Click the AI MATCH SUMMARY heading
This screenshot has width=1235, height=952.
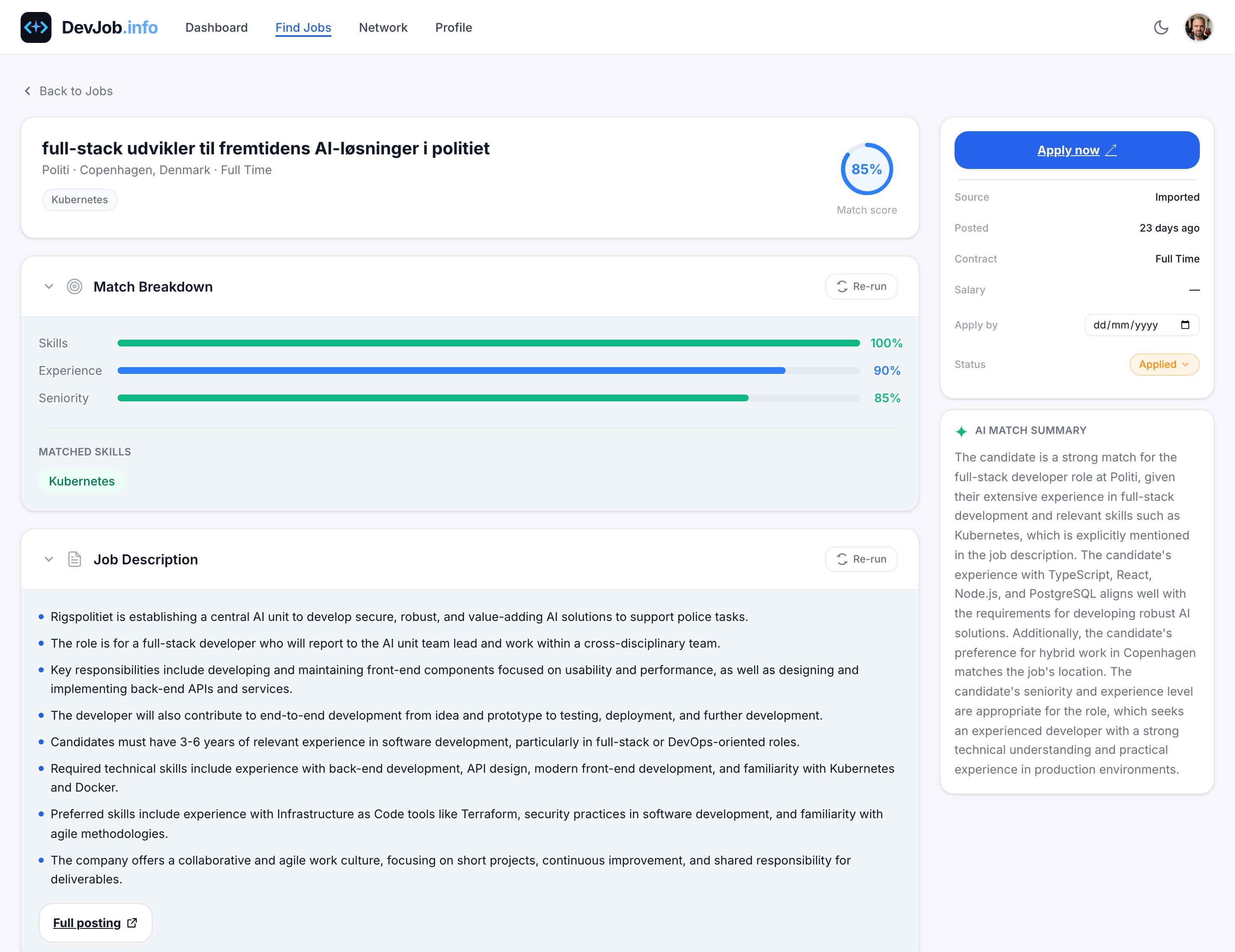(1030, 430)
